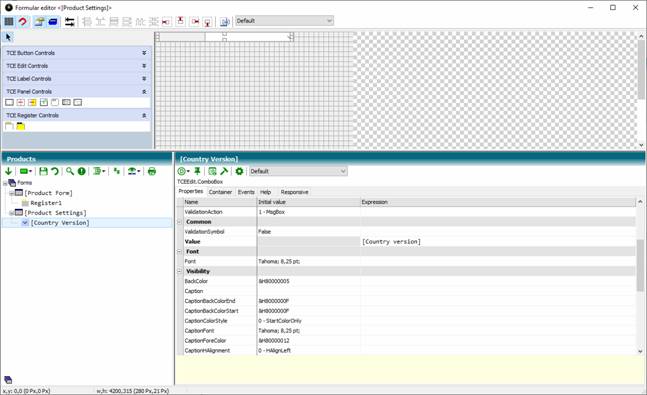Image resolution: width=647 pixels, height=395 pixels.
Task: Open the Default dropdown in properties toolbar
Action: point(298,171)
